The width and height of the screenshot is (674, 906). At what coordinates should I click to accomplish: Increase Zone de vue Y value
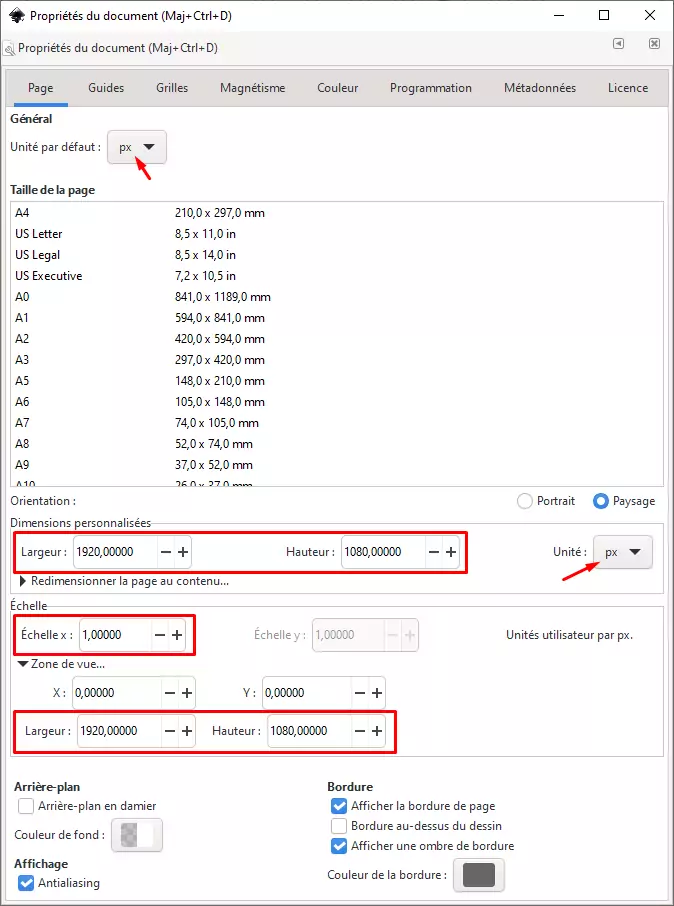coord(376,693)
